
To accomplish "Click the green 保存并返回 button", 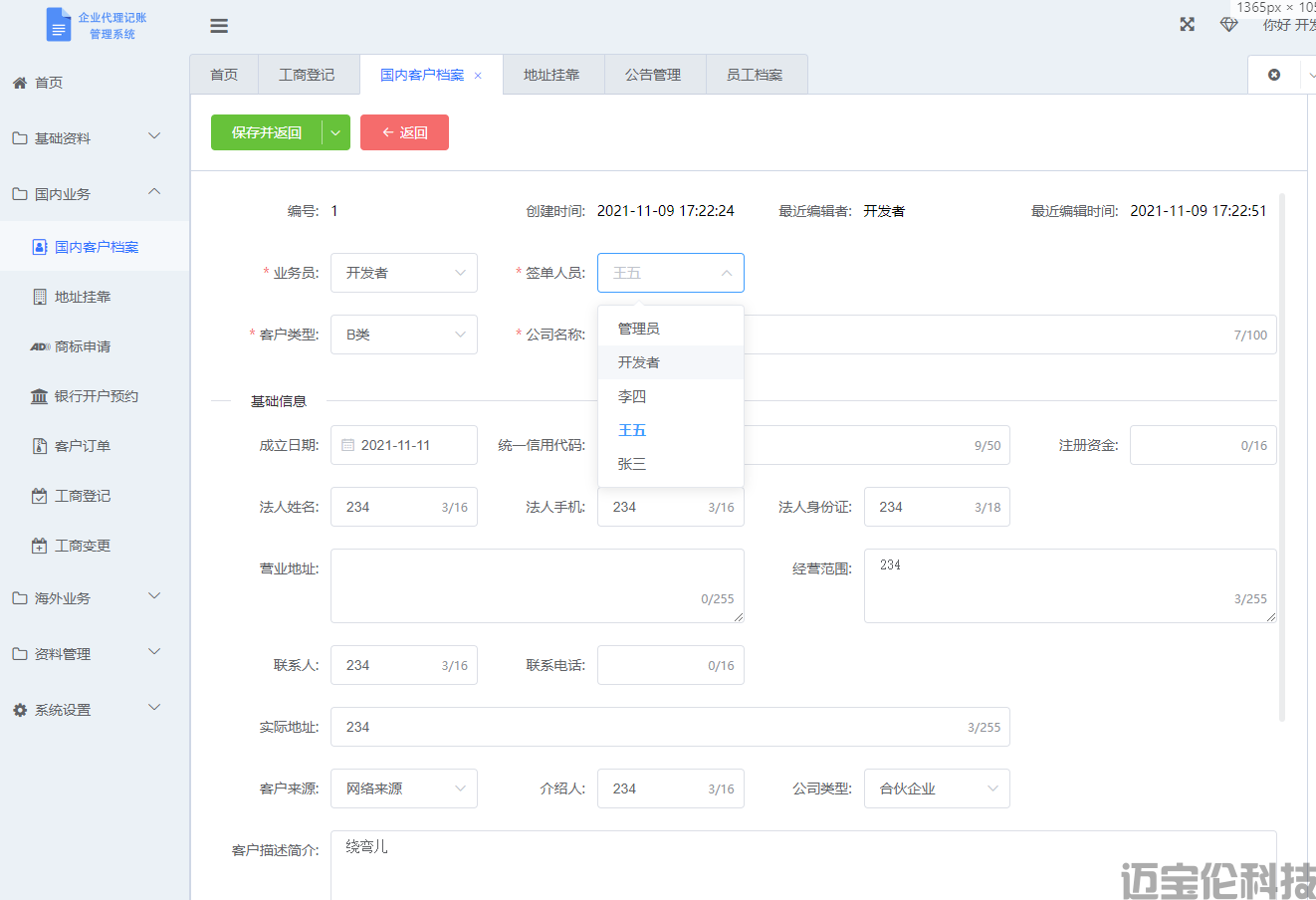I will (267, 132).
